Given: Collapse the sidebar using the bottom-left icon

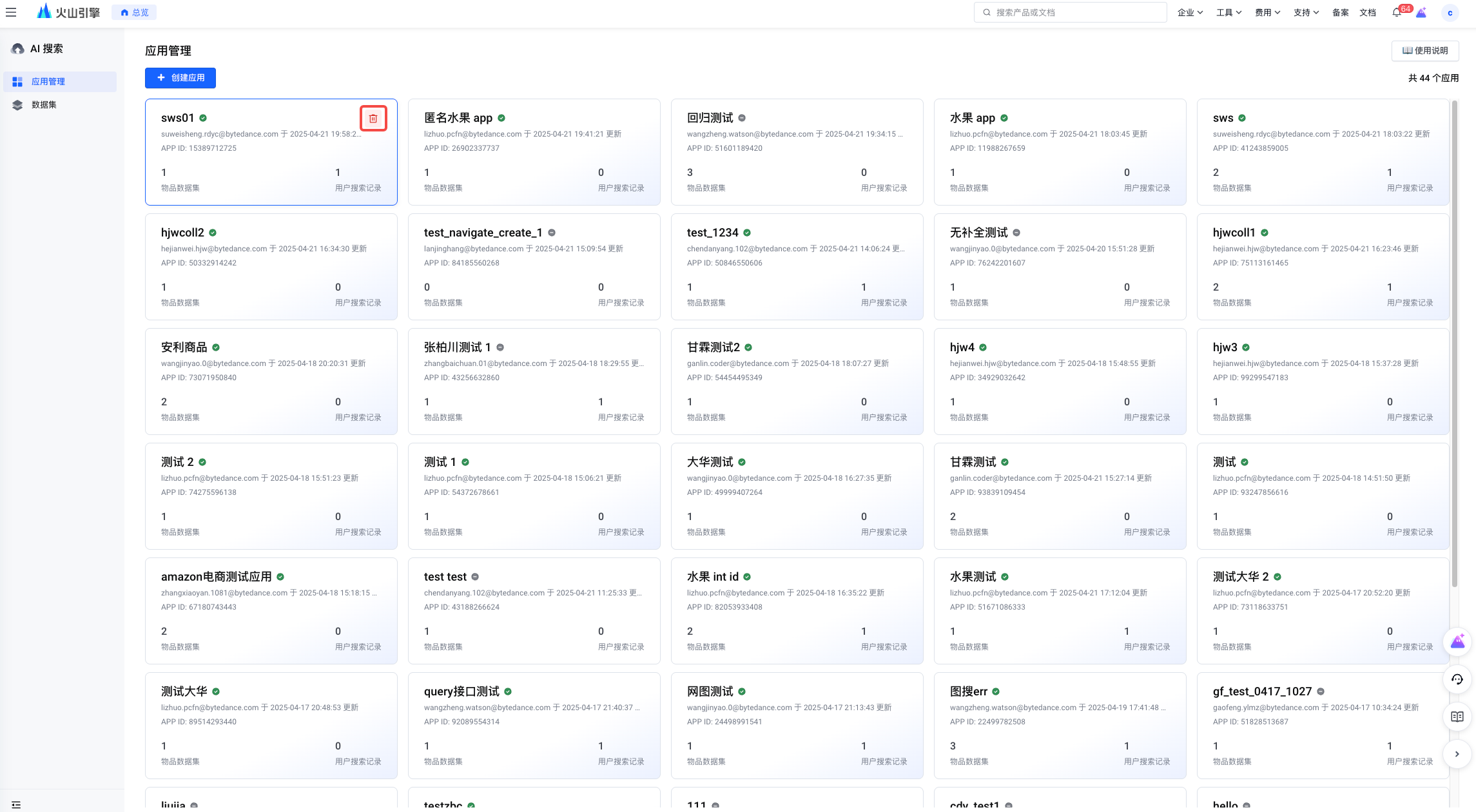Looking at the screenshot, I should coord(16,804).
